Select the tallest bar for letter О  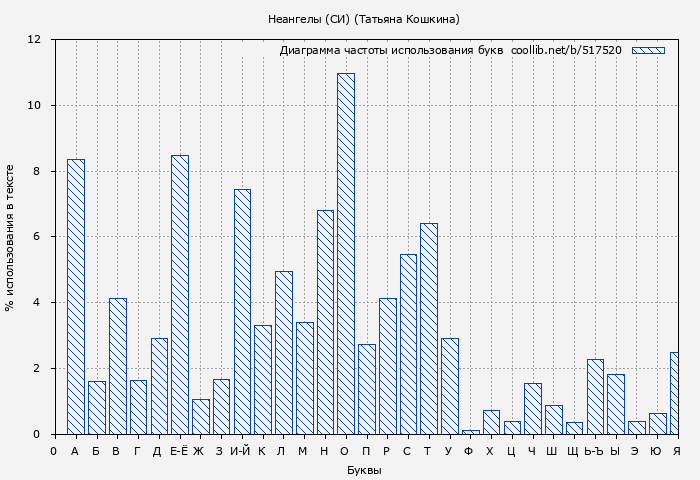tap(346, 254)
